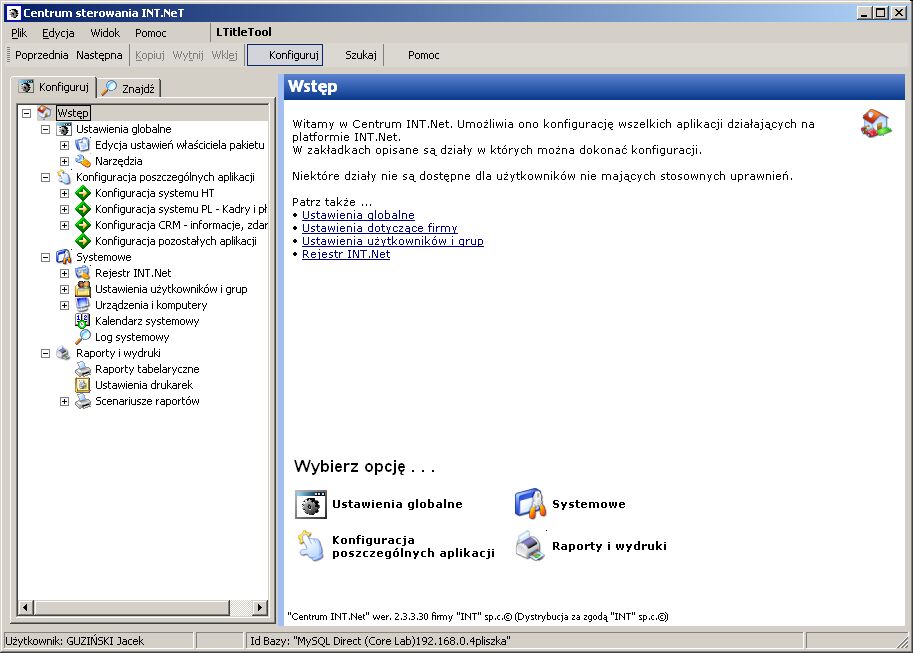913x653 pixels.
Task: Click the tree horizontal scrollbar left arrow
Action: pyautogui.click(x=25, y=608)
